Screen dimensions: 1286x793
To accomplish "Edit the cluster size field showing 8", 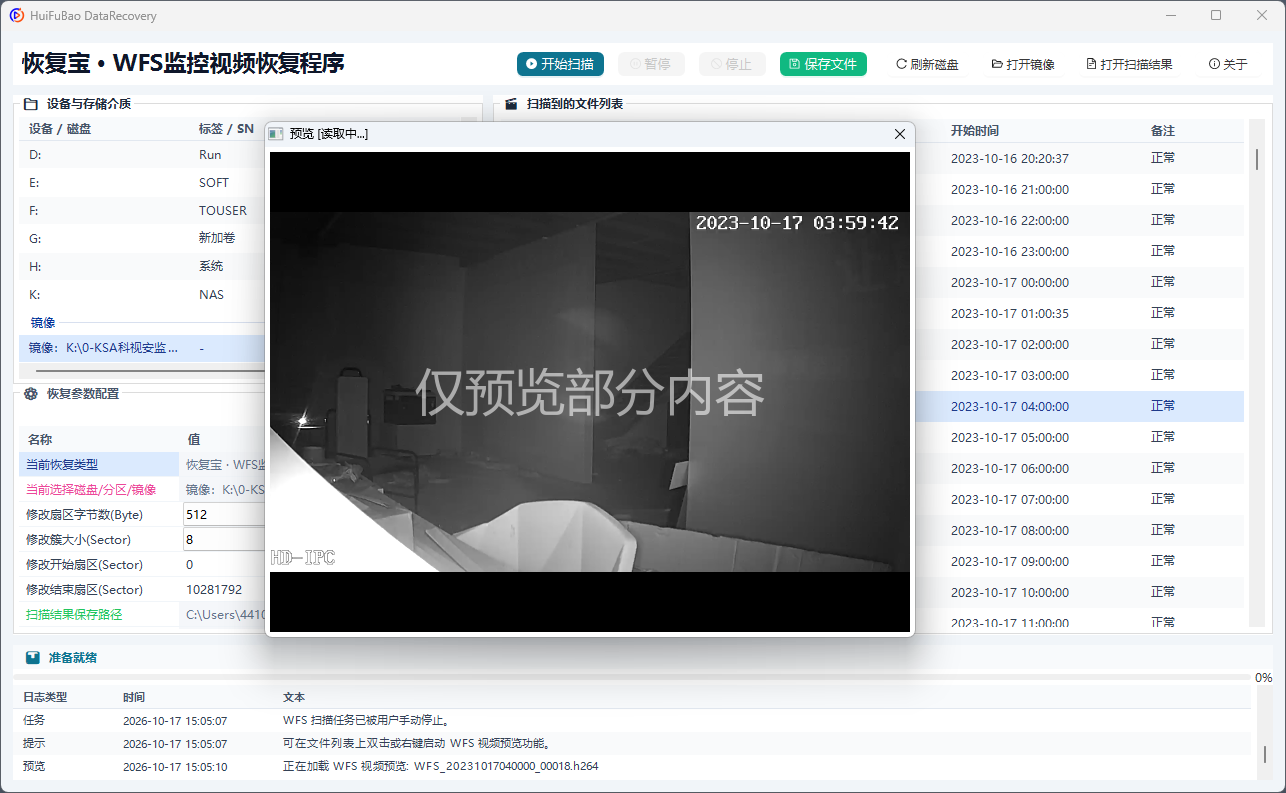I will click(x=224, y=540).
